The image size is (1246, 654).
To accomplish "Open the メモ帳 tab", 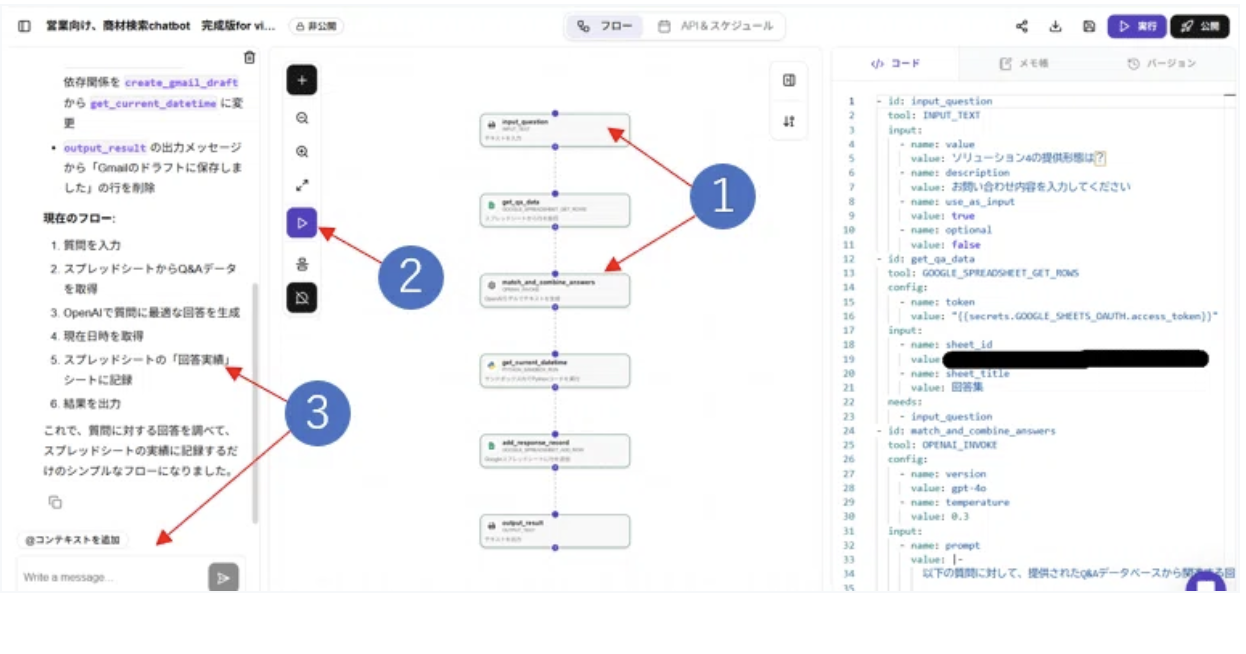I will [1023, 64].
